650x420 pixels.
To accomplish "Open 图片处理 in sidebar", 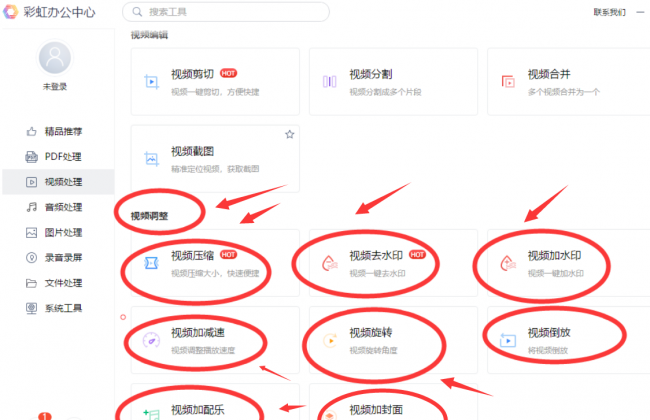I will click(58, 233).
